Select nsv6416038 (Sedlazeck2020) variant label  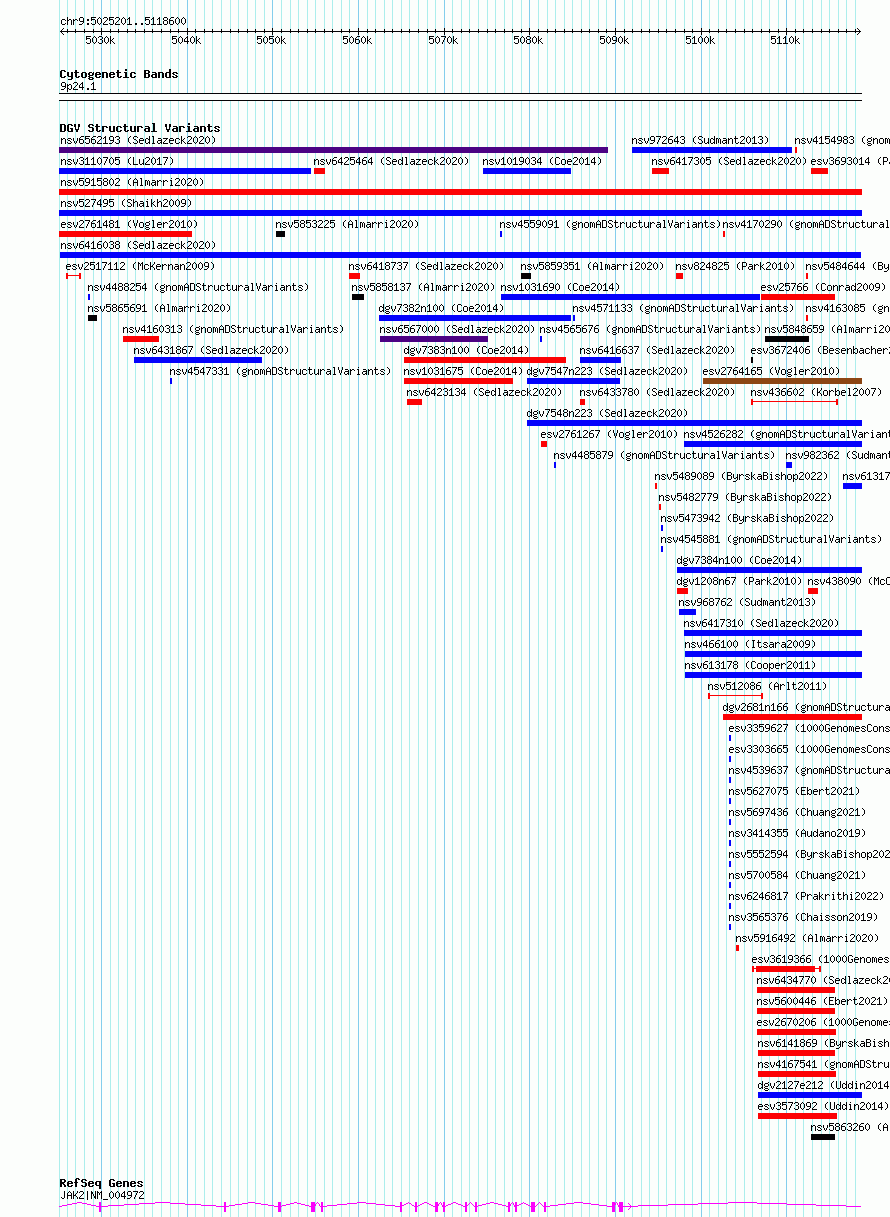(x=137, y=245)
